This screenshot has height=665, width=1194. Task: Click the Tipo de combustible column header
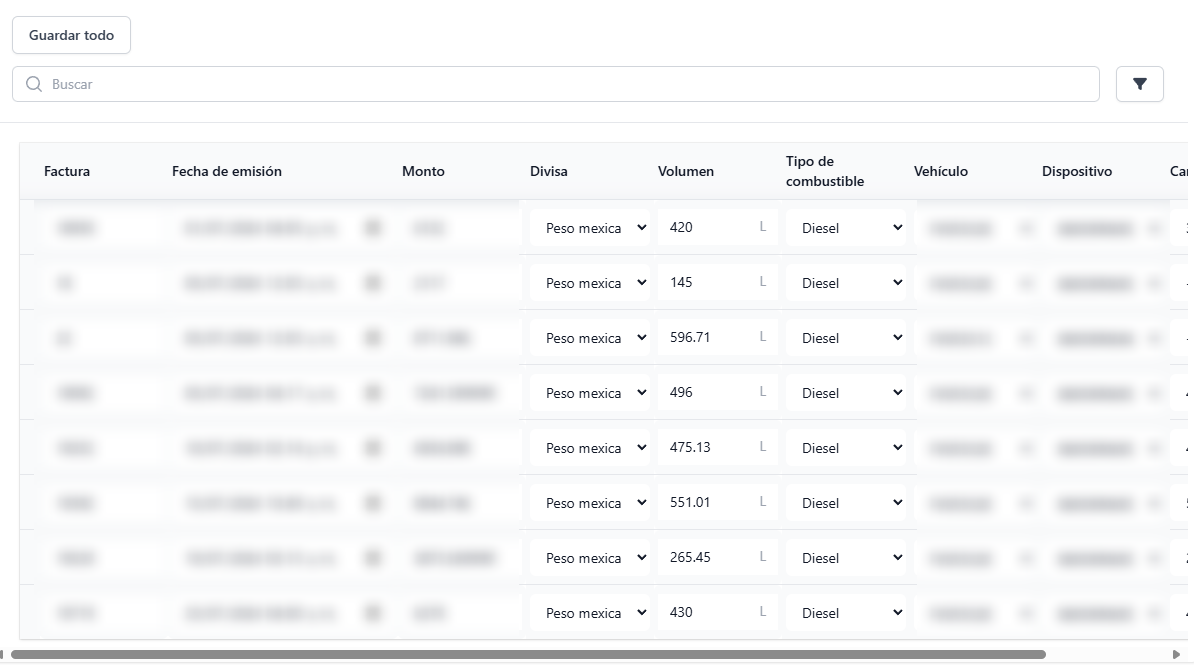(x=825, y=171)
